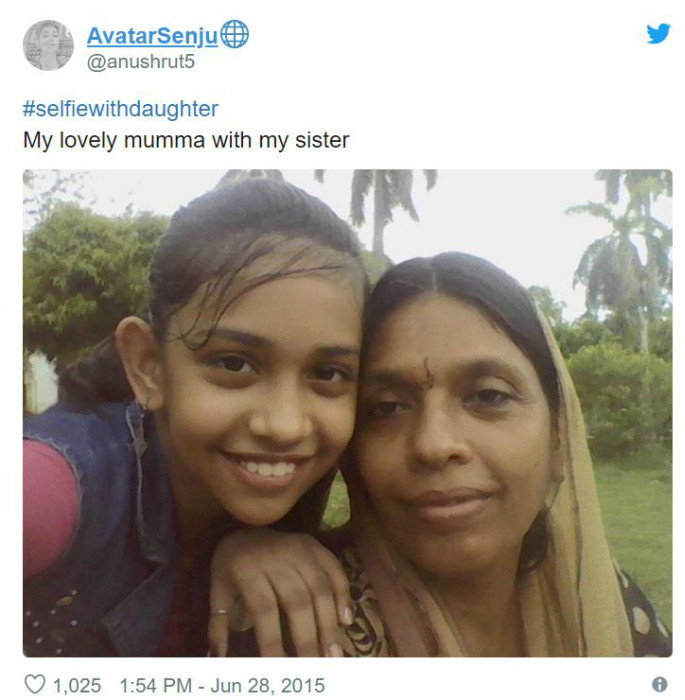This screenshot has width=685, height=700.
Task: Click the 1,025 likes count
Action: tap(76, 685)
